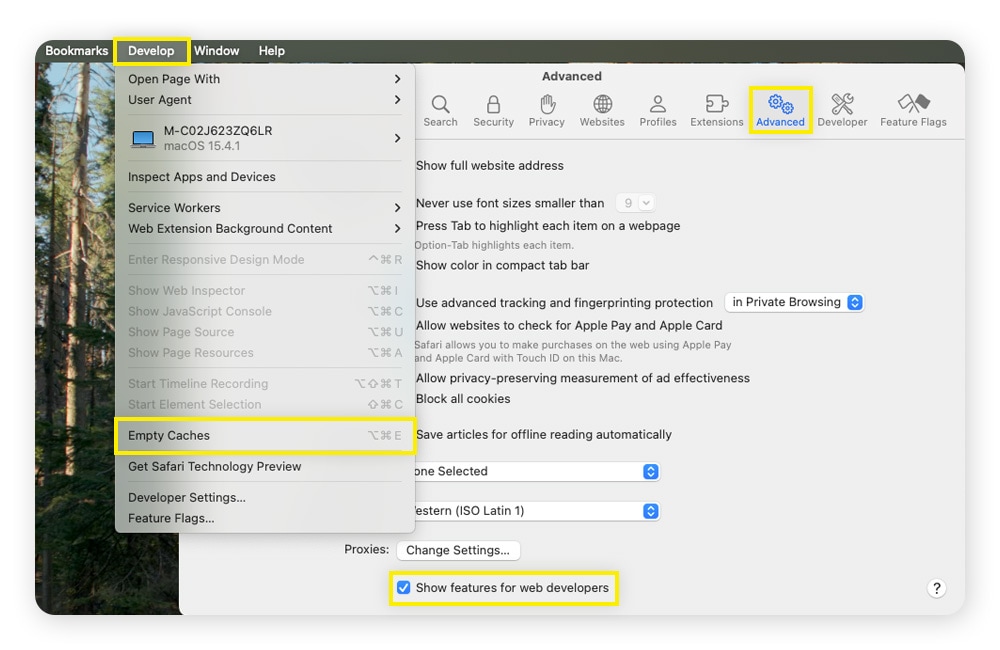
Task: Click the Block all cookies label
Action: 463,399
